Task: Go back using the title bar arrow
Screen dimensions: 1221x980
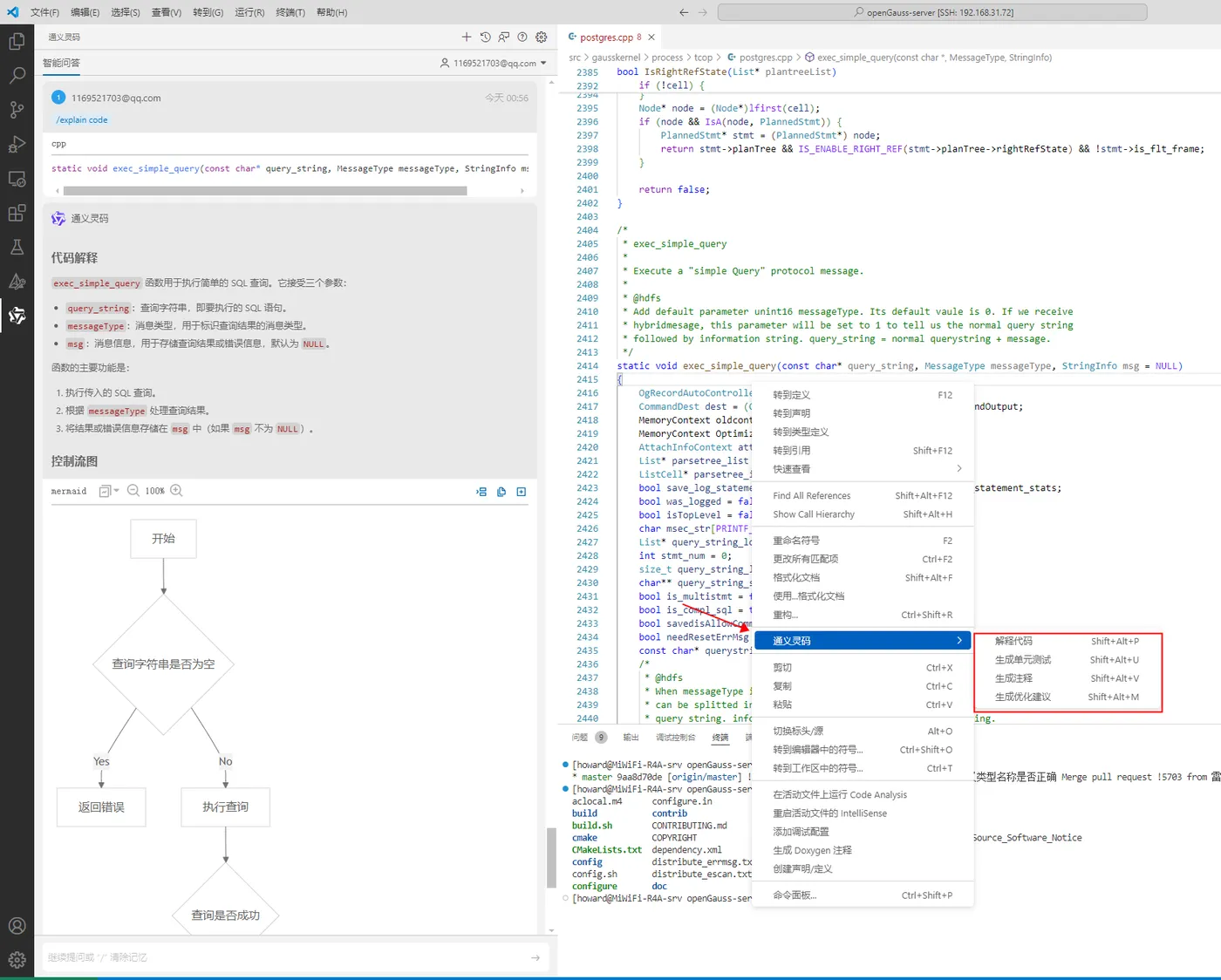Action: [684, 12]
